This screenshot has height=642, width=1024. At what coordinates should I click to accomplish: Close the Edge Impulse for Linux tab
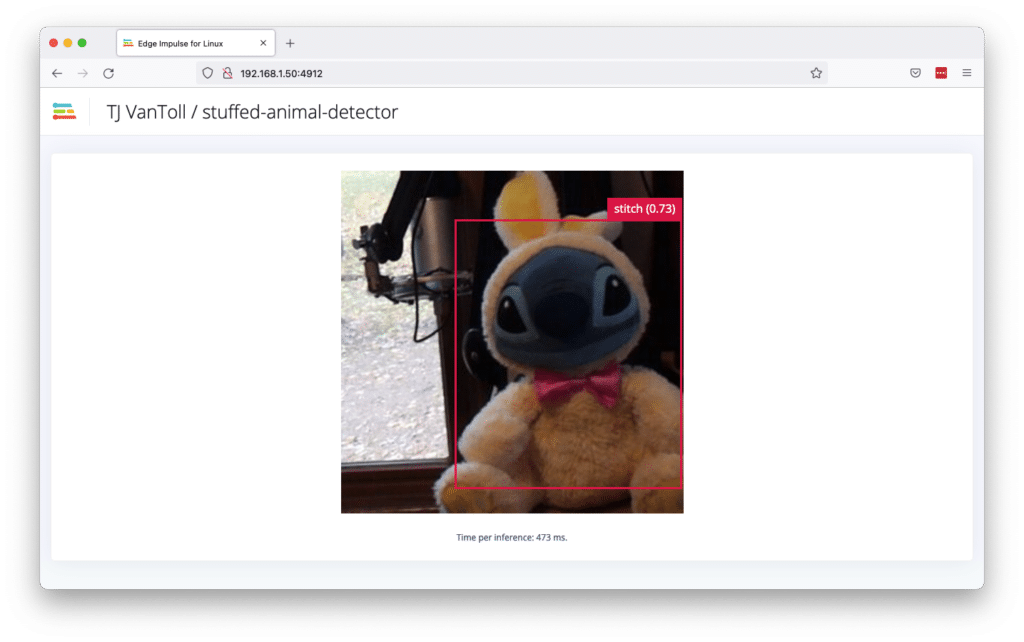264,42
